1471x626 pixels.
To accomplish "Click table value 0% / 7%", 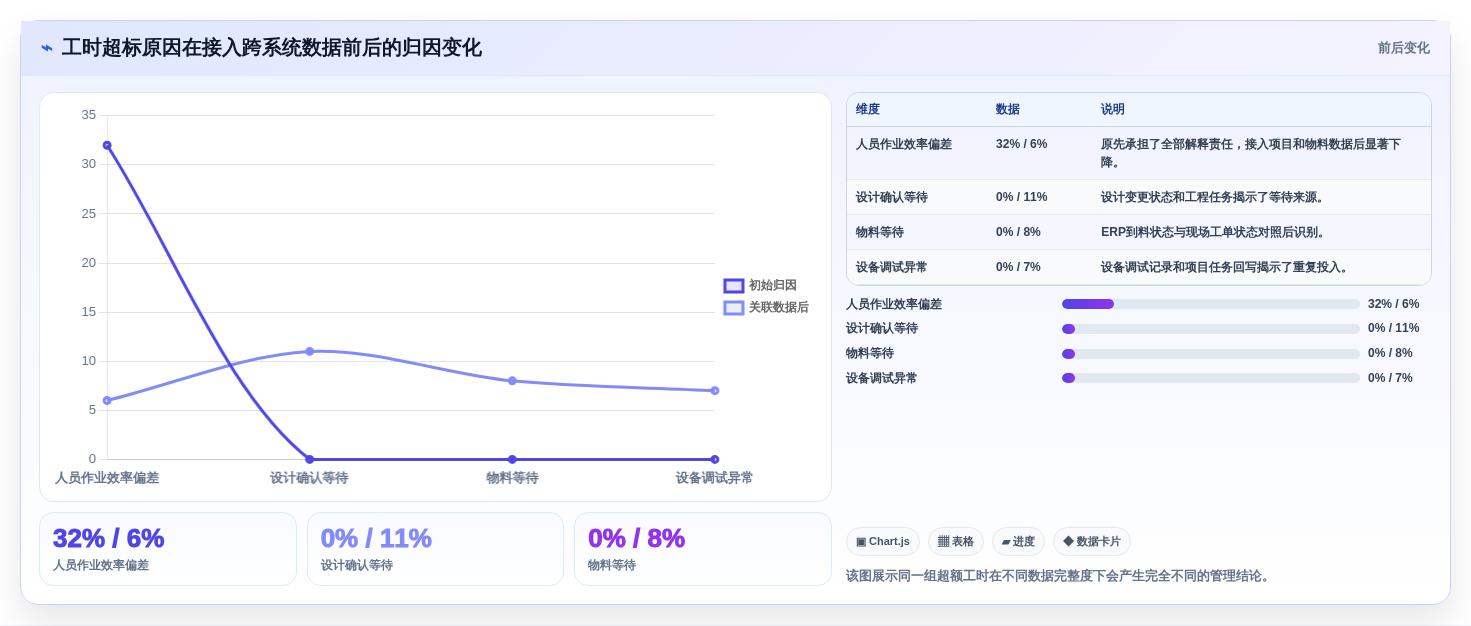I will tap(1018, 268).
